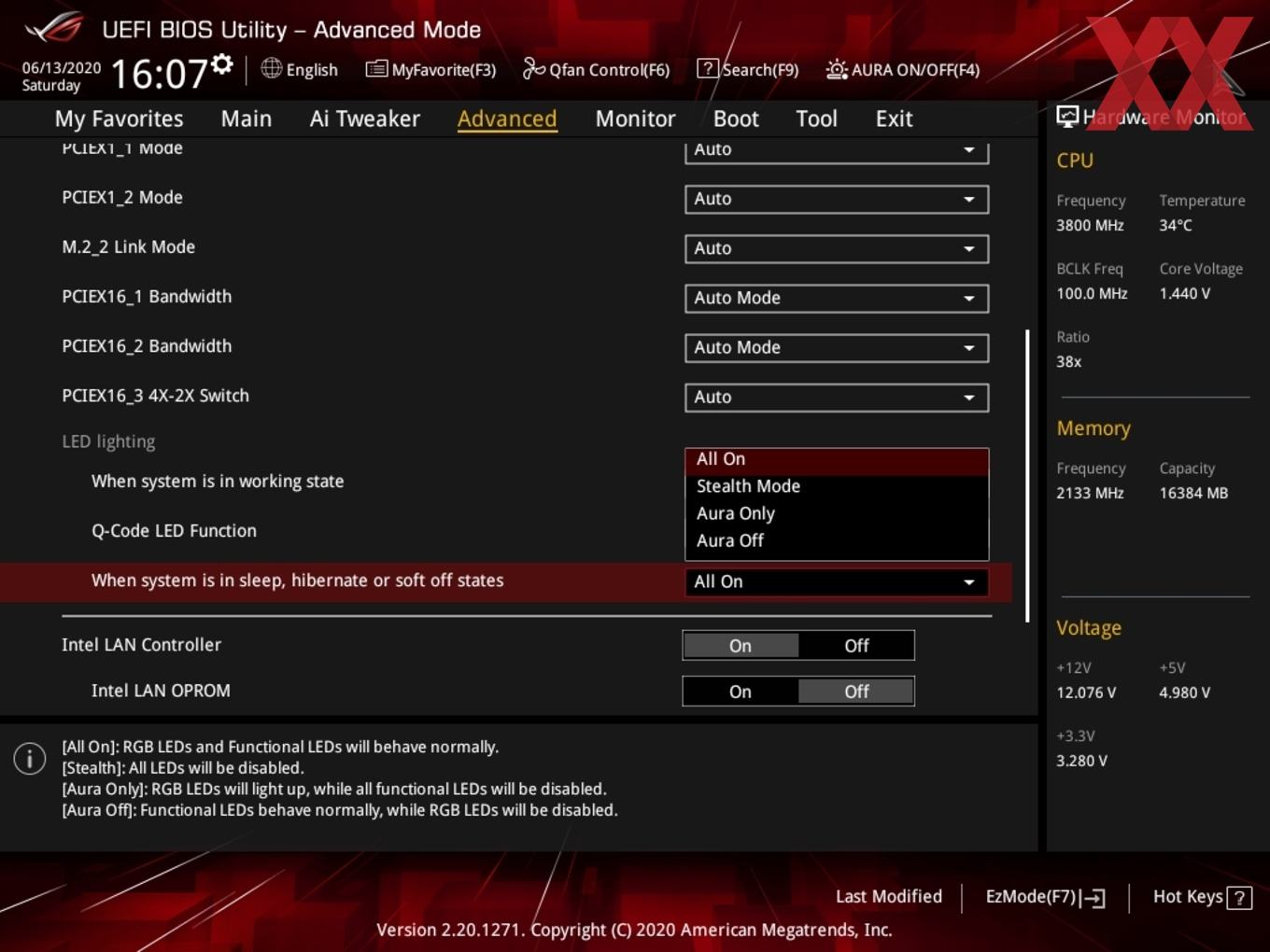Open time settings gear icon
This screenshot has height=952, width=1270.
[x=222, y=63]
